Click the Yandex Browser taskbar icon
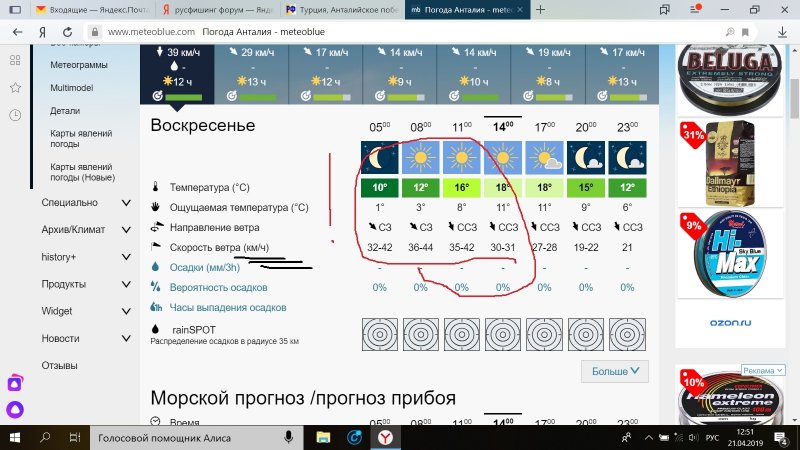Image resolution: width=800 pixels, height=450 pixels. tap(383, 438)
